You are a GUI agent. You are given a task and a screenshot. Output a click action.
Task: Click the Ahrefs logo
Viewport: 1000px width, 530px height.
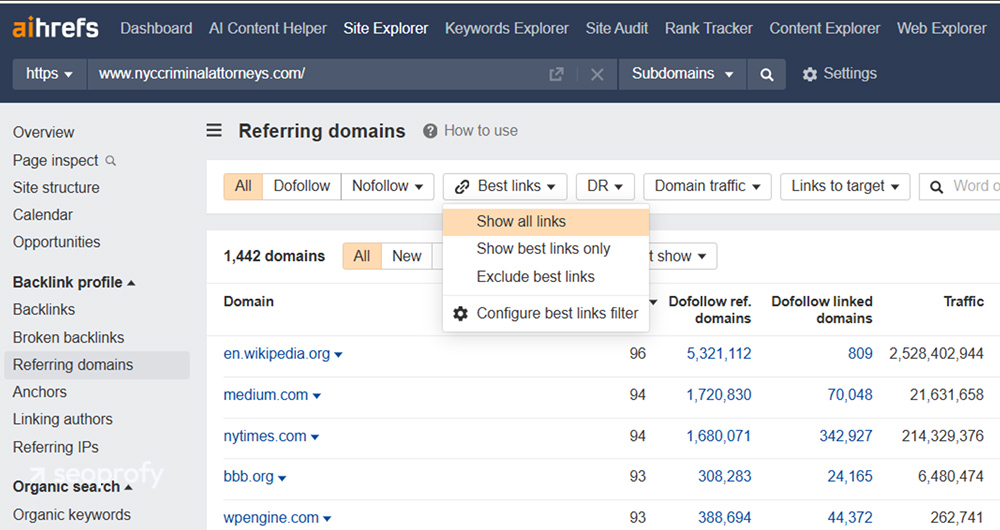(55, 28)
